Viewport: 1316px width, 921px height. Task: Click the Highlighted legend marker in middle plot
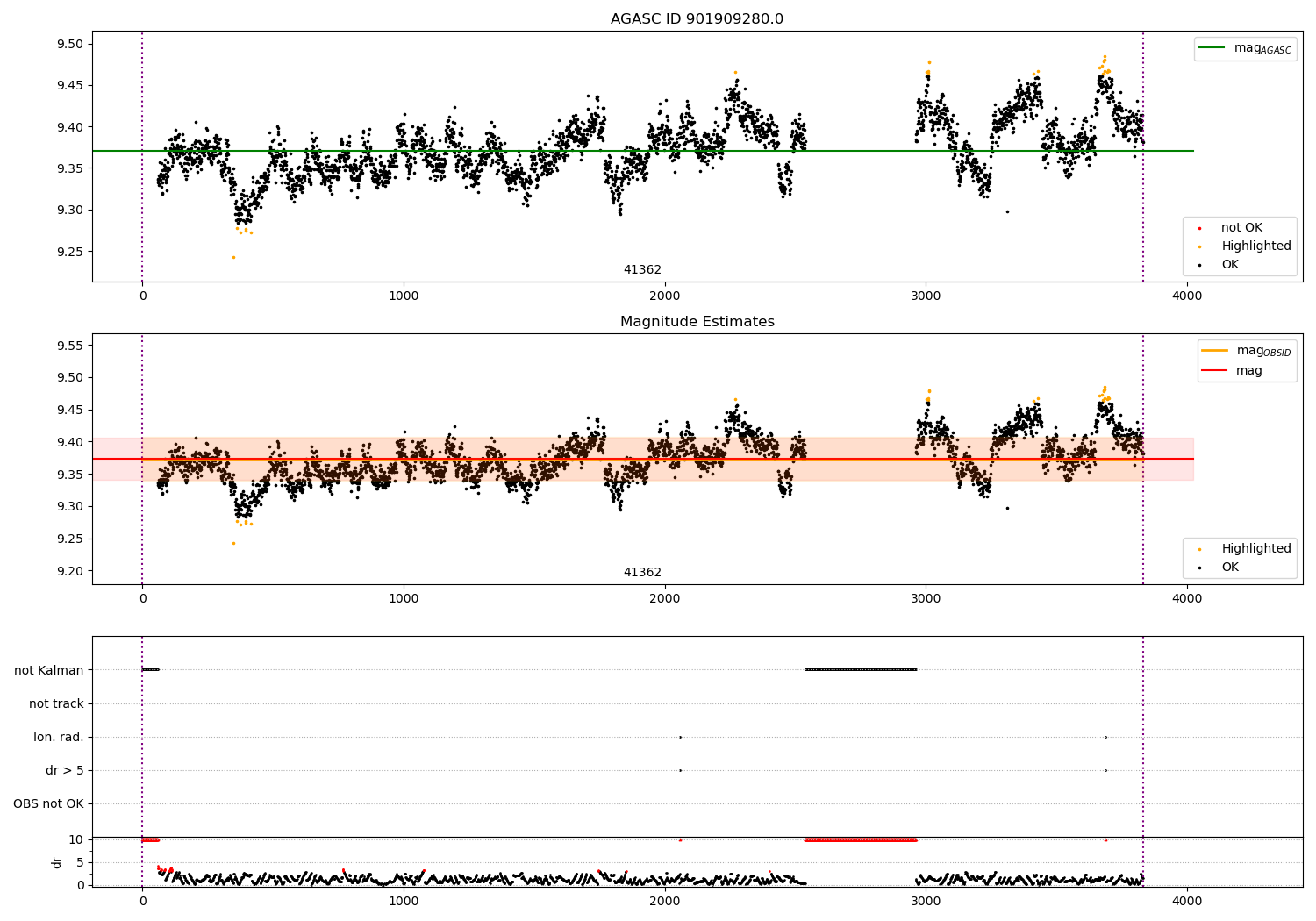1200,549
